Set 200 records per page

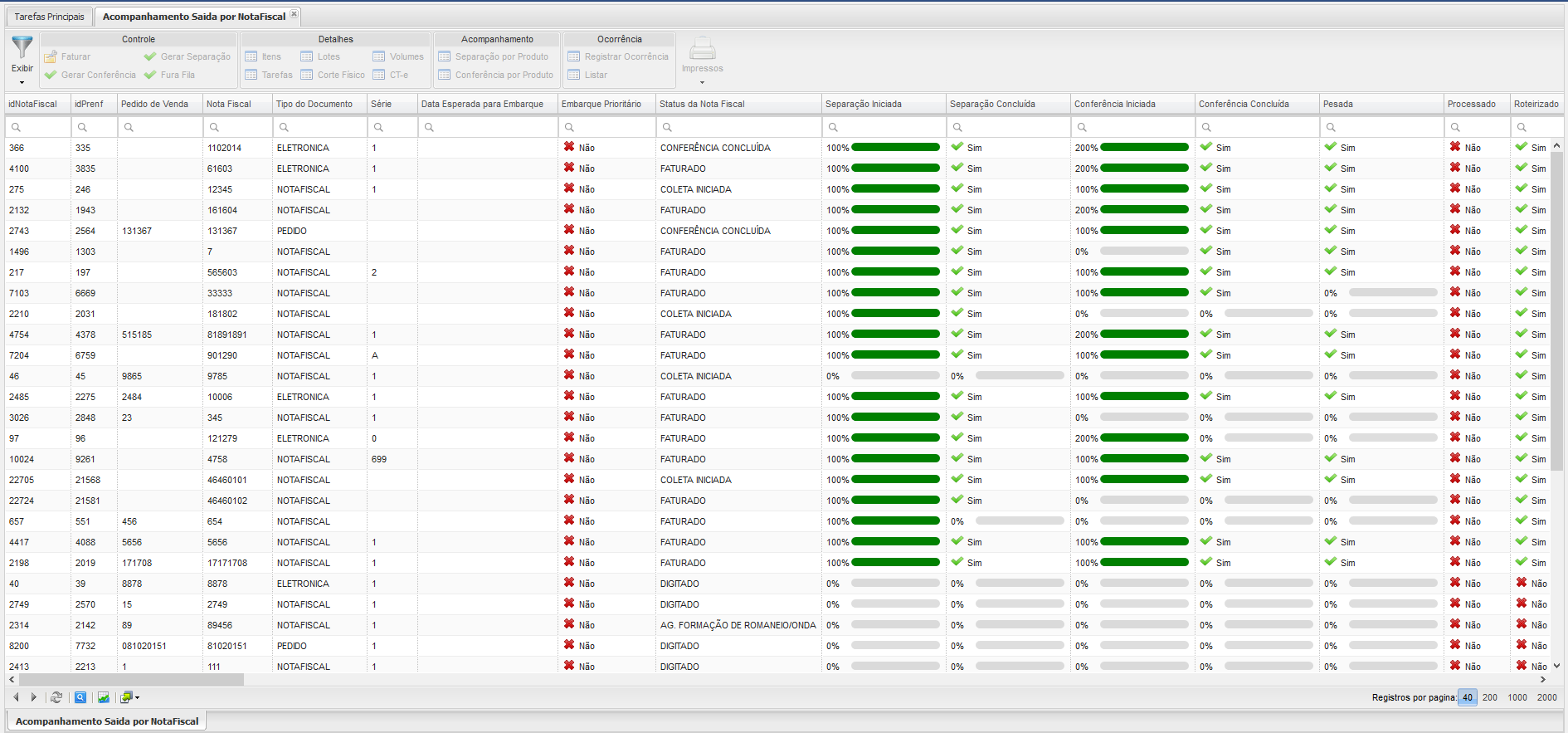(1490, 697)
